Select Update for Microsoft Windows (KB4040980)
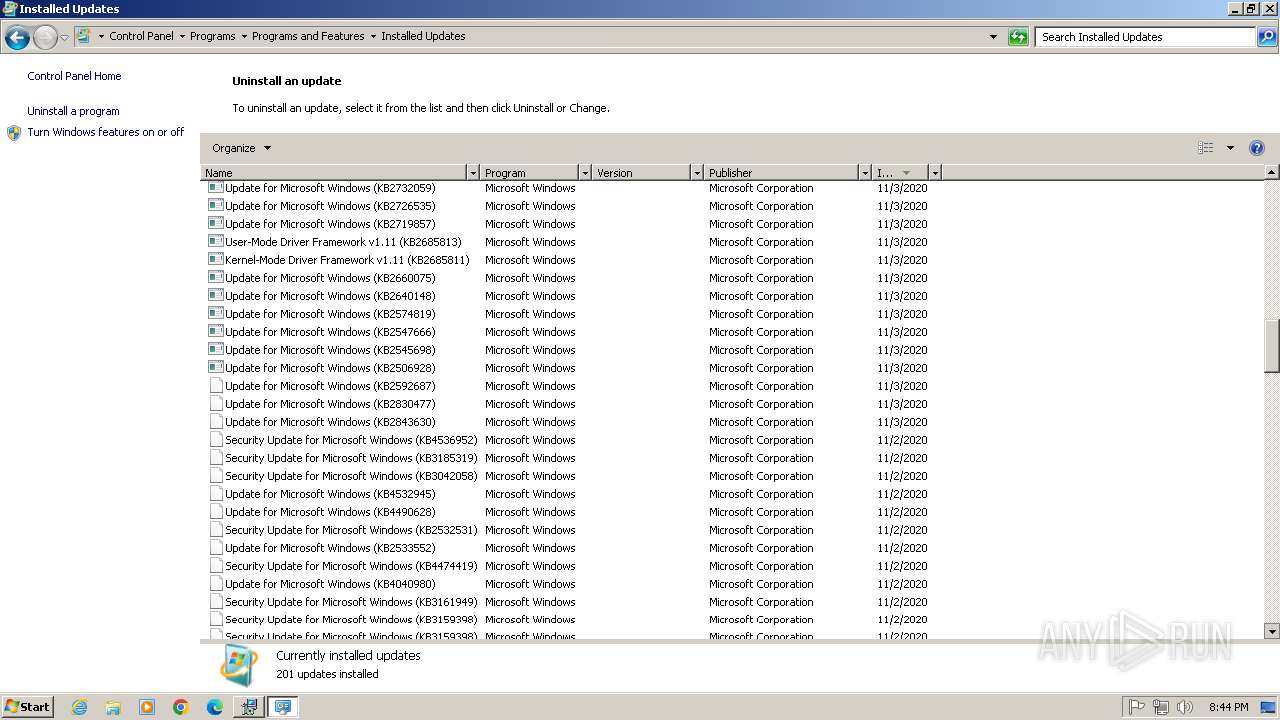Image resolution: width=1280 pixels, height=720 pixels. [x=330, y=584]
